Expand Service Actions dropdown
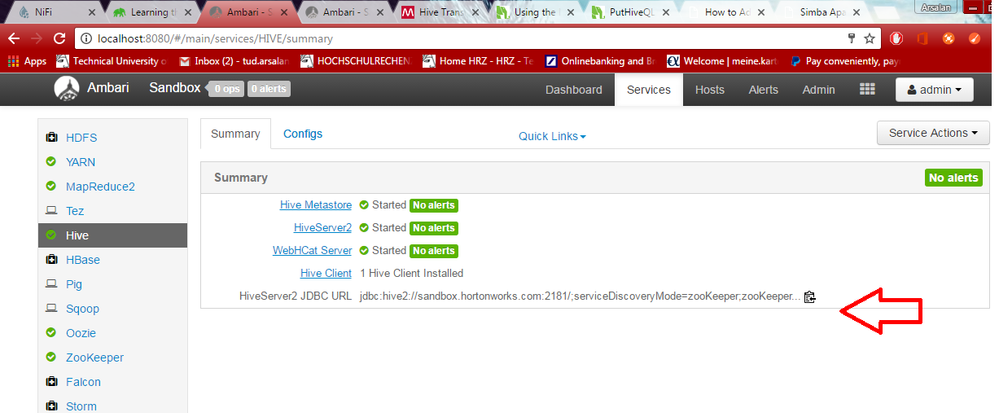Screen dimensions: 999x413 click(933, 133)
